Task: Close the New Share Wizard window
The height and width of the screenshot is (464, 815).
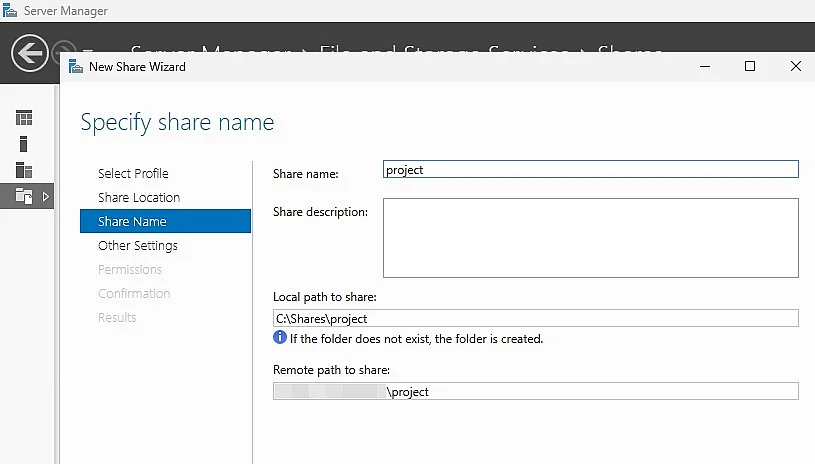Action: click(x=795, y=67)
